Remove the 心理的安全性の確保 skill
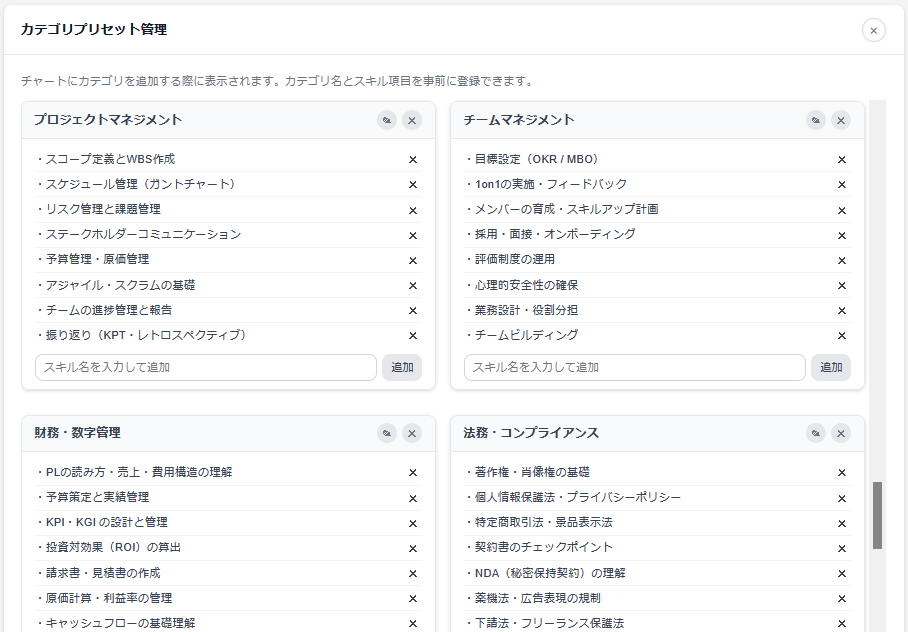The image size is (908, 632). click(x=842, y=286)
